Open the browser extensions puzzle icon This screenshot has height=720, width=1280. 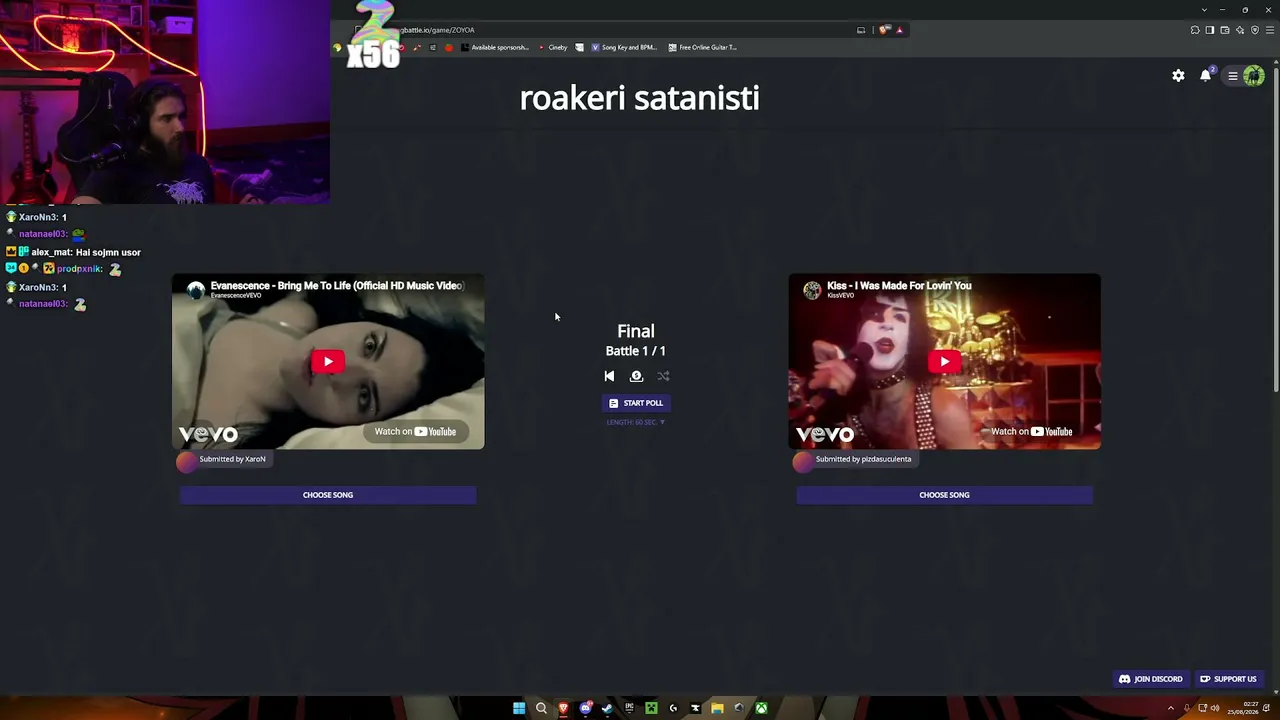coord(1195,30)
